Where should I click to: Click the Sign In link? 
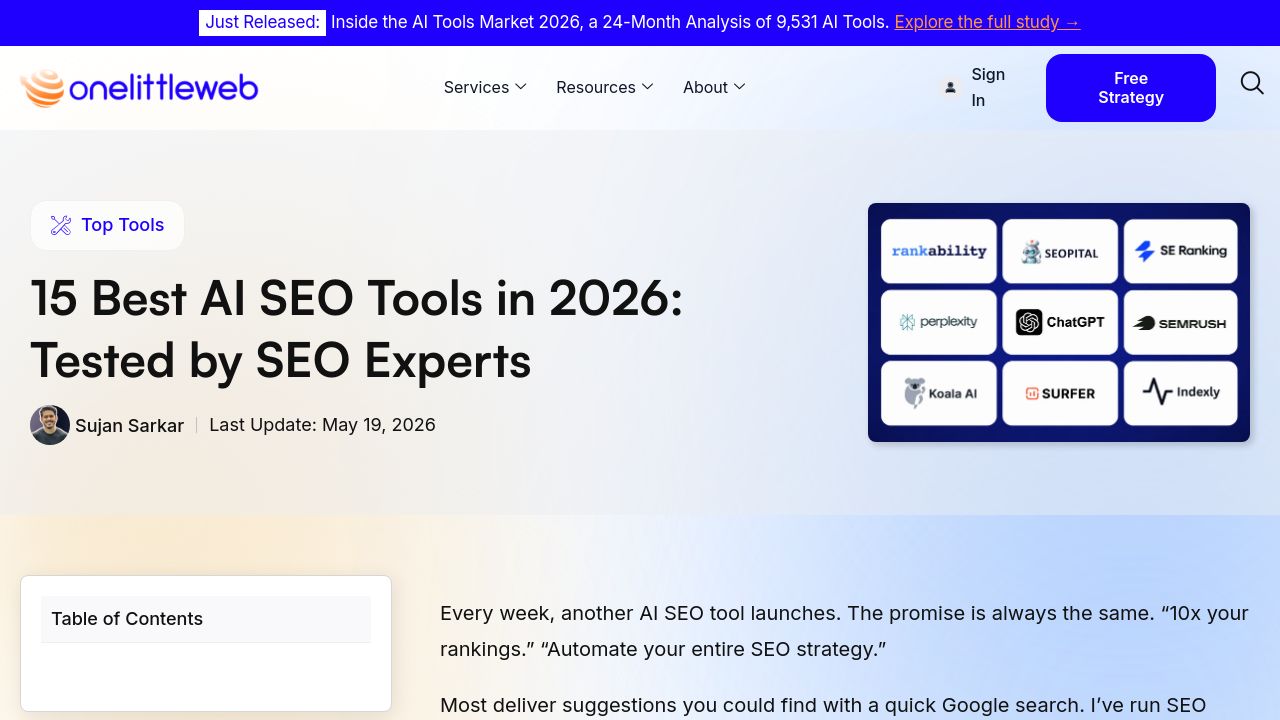[x=988, y=87]
